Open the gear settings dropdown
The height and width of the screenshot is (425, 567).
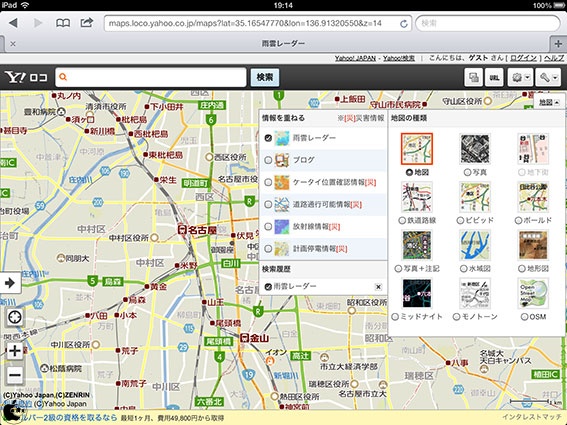pos(520,77)
